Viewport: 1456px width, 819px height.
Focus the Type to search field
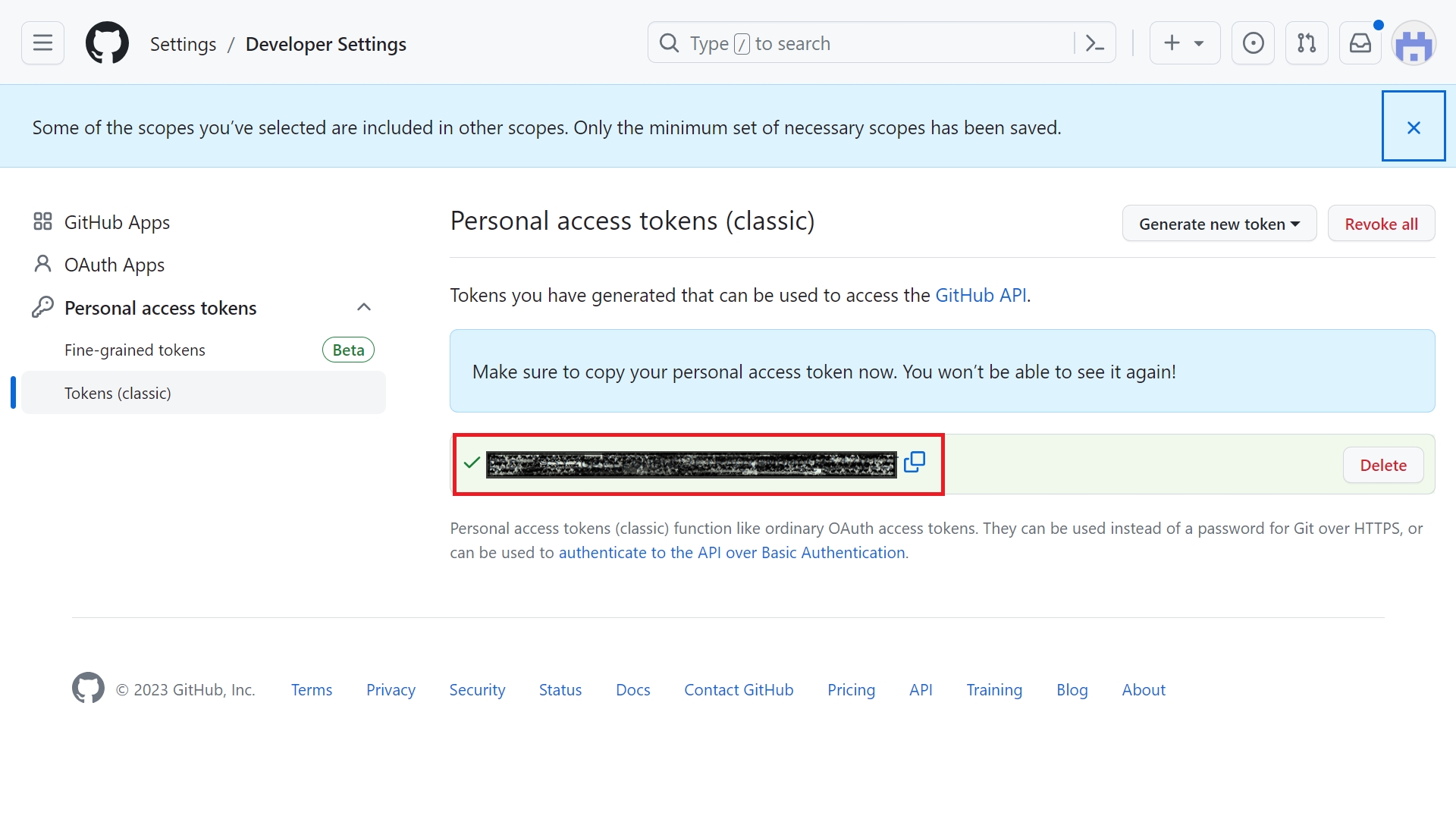864,43
